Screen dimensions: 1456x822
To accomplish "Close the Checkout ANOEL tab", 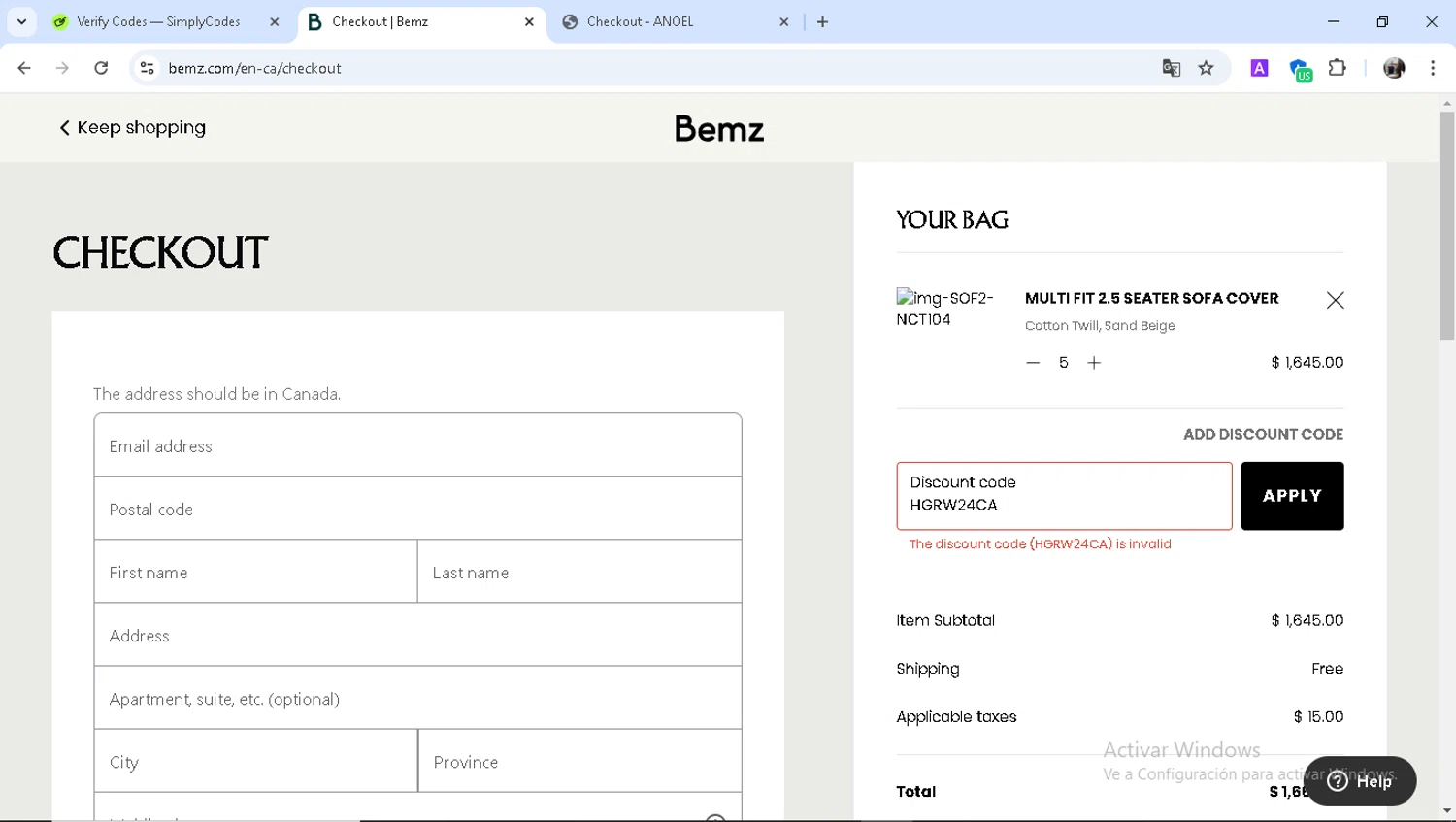I will (784, 21).
